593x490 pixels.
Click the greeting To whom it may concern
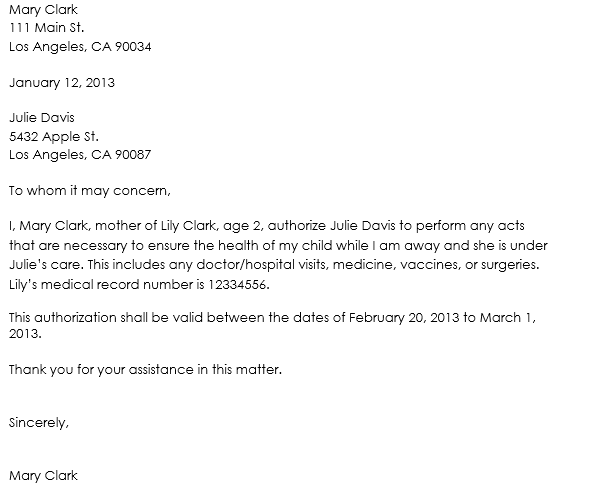tap(90, 191)
